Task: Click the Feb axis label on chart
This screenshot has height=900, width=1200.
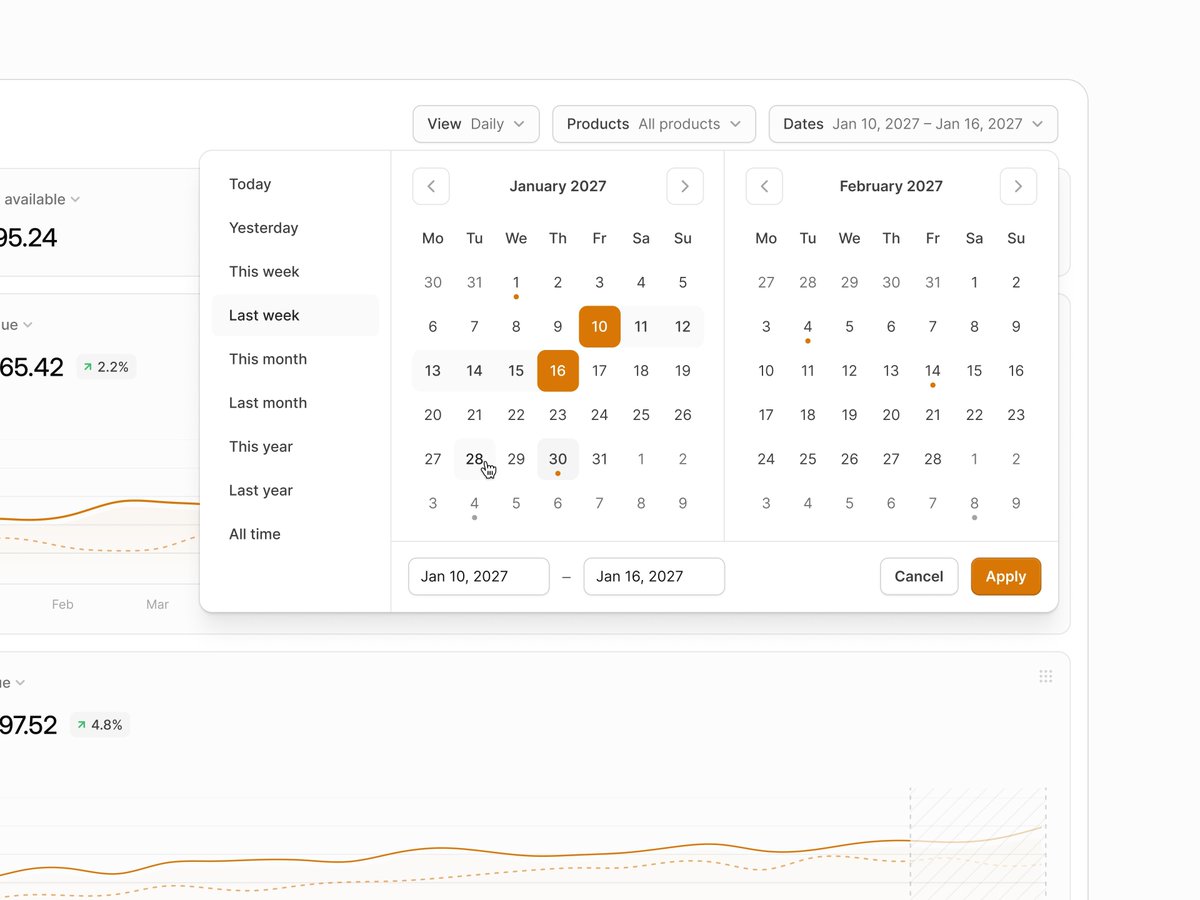Action: (63, 605)
